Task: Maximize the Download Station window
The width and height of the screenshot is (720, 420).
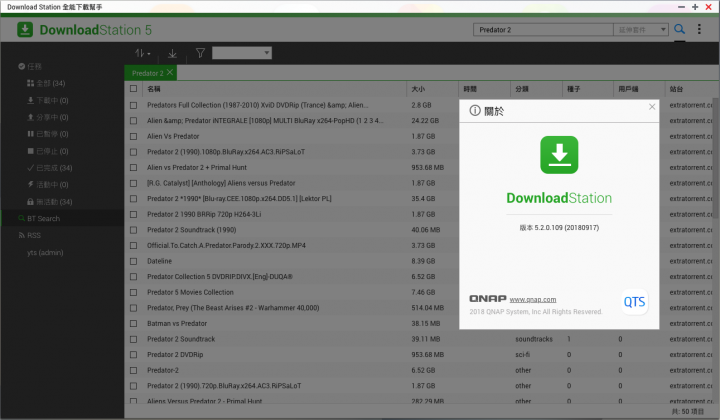Action: pyautogui.click(x=695, y=7)
